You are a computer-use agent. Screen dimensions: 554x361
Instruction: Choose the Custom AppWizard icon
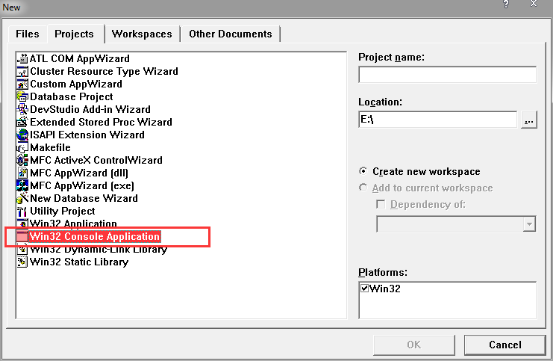[x=22, y=84]
